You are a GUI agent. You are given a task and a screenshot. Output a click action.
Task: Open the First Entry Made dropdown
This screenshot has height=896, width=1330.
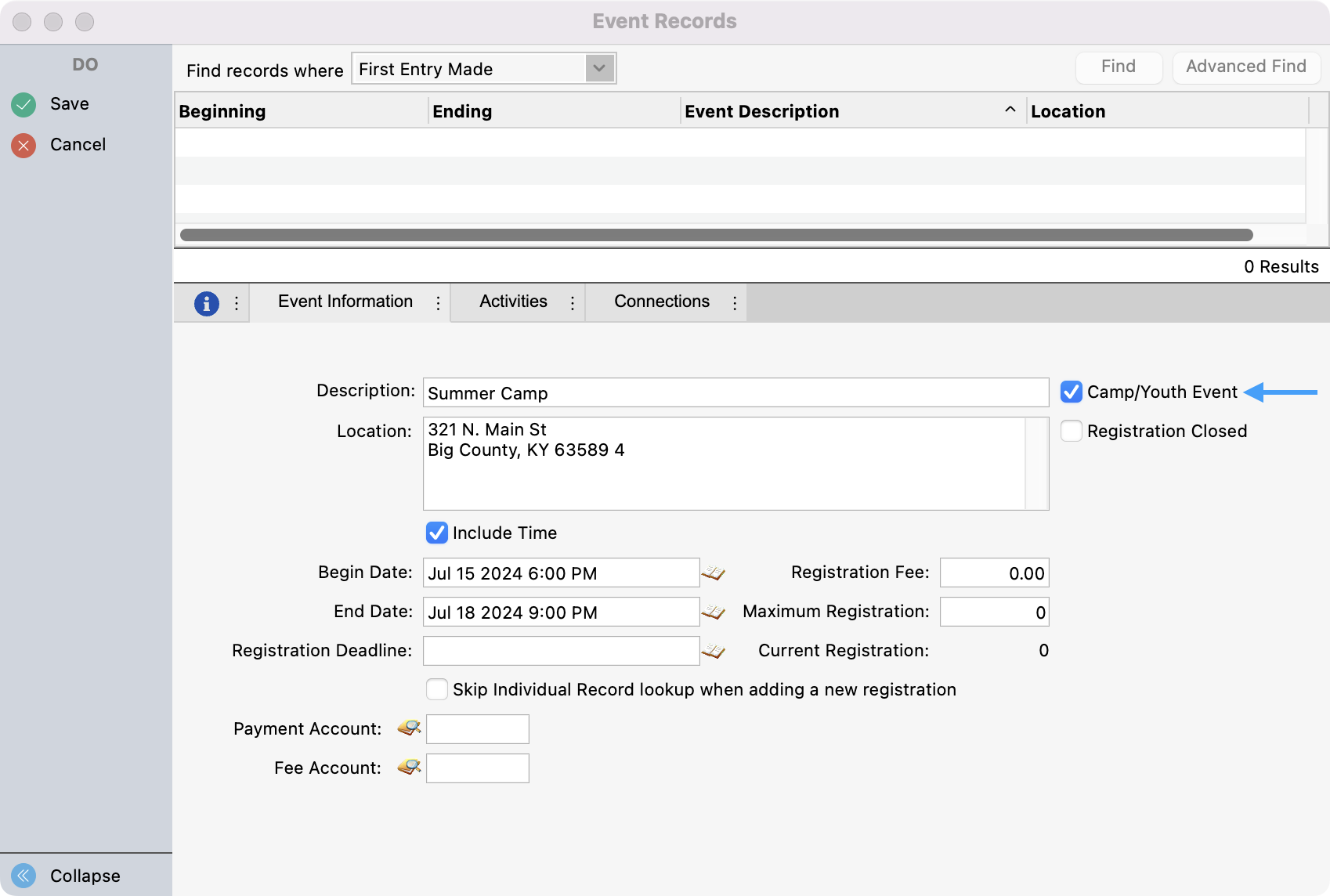pos(599,68)
